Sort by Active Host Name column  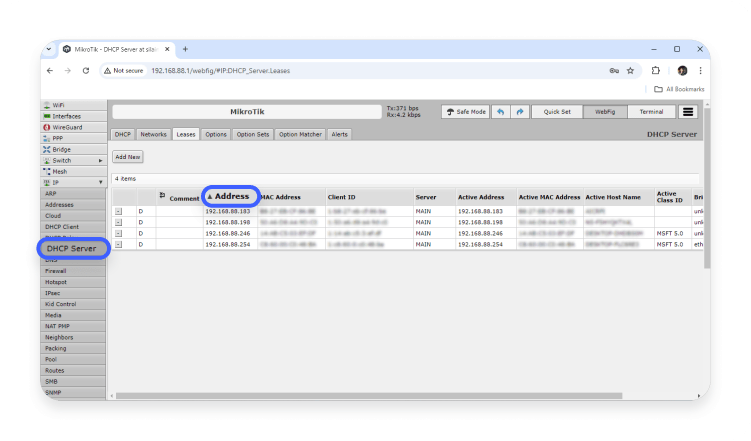613,197
